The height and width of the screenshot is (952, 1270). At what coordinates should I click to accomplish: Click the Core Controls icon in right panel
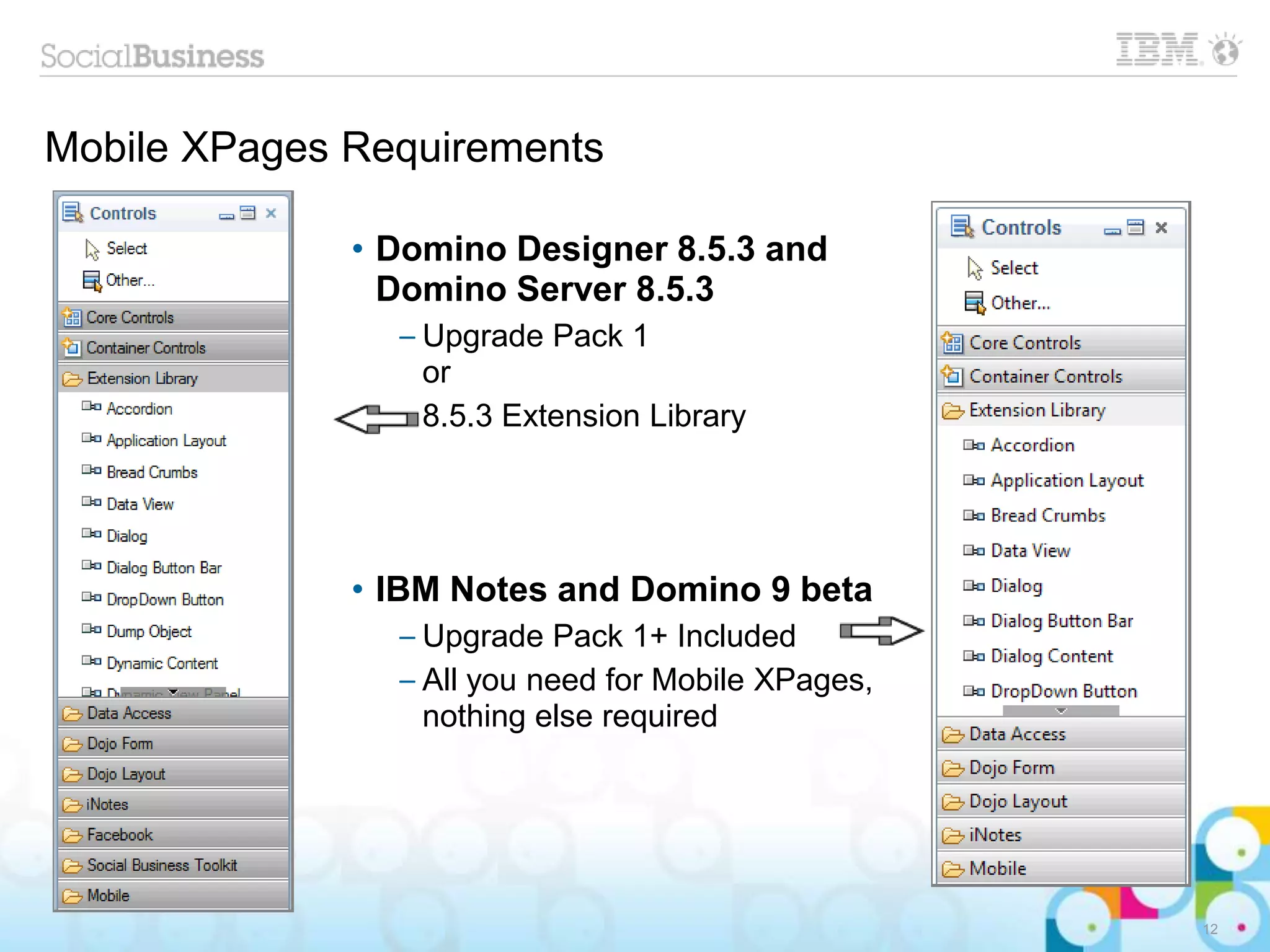point(952,342)
